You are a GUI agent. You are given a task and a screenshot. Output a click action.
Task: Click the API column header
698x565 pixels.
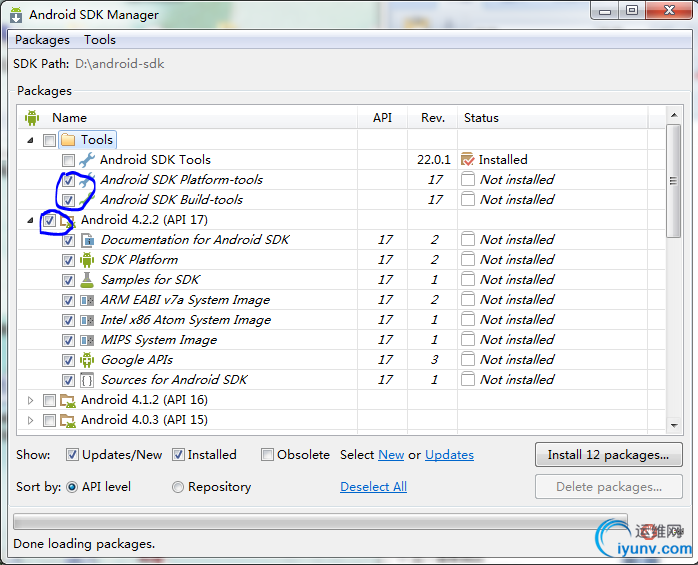click(382, 118)
